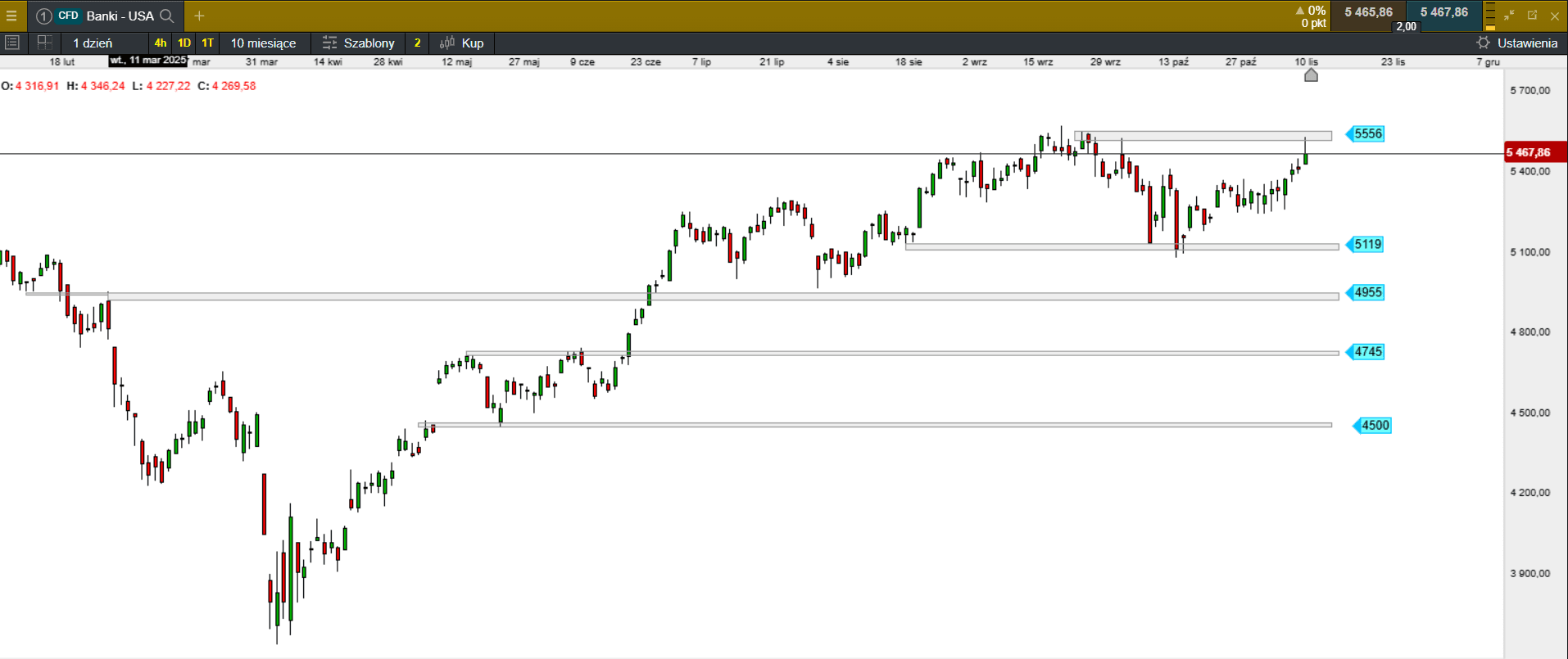Open Ustawienia settings
Viewport: 1568px width, 659px height.
click(x=1516, y=43)
